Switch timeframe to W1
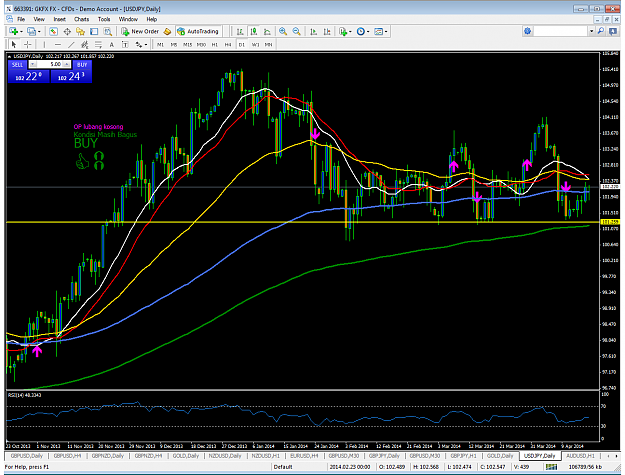This screenshot has height=475, width=625. pyautogui.click(x=255, y=45)
